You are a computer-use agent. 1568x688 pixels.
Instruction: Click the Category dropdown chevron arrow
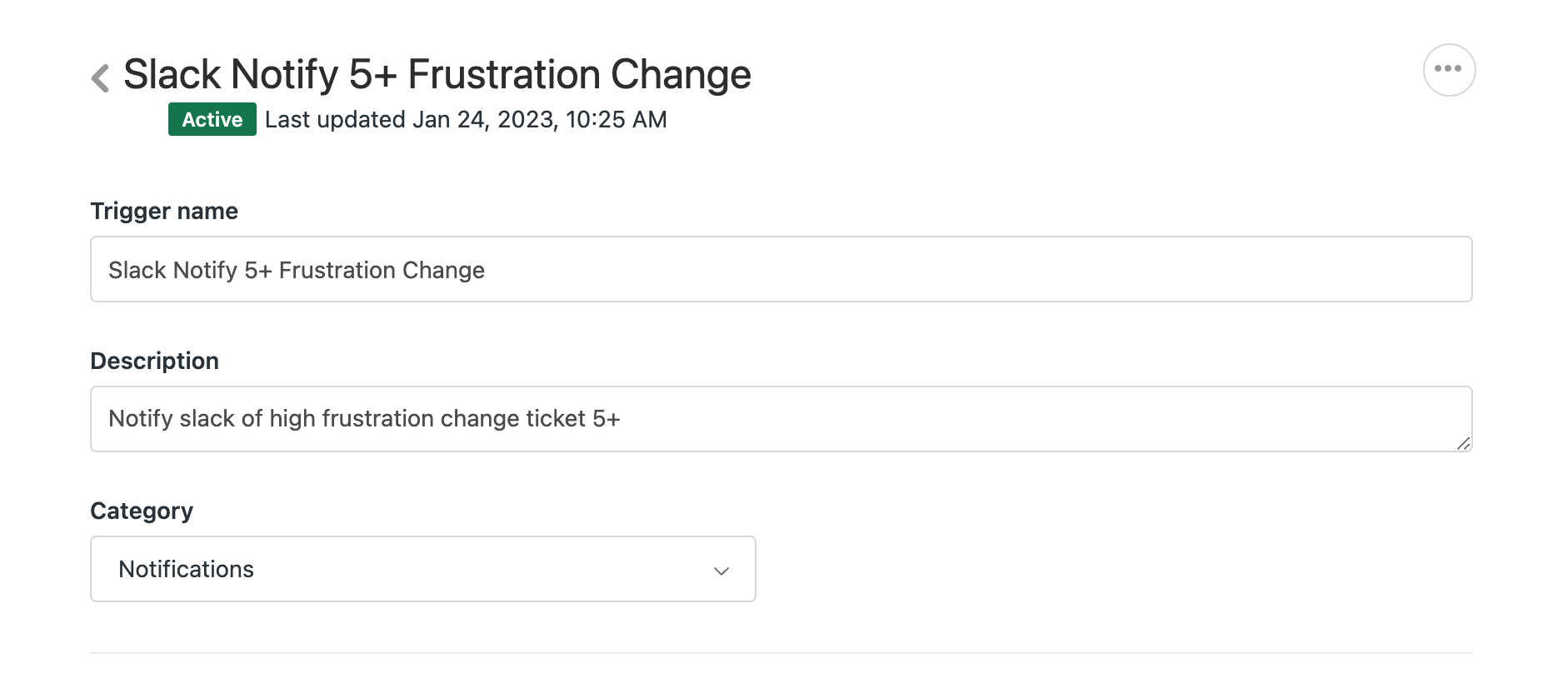click(722, 571)
